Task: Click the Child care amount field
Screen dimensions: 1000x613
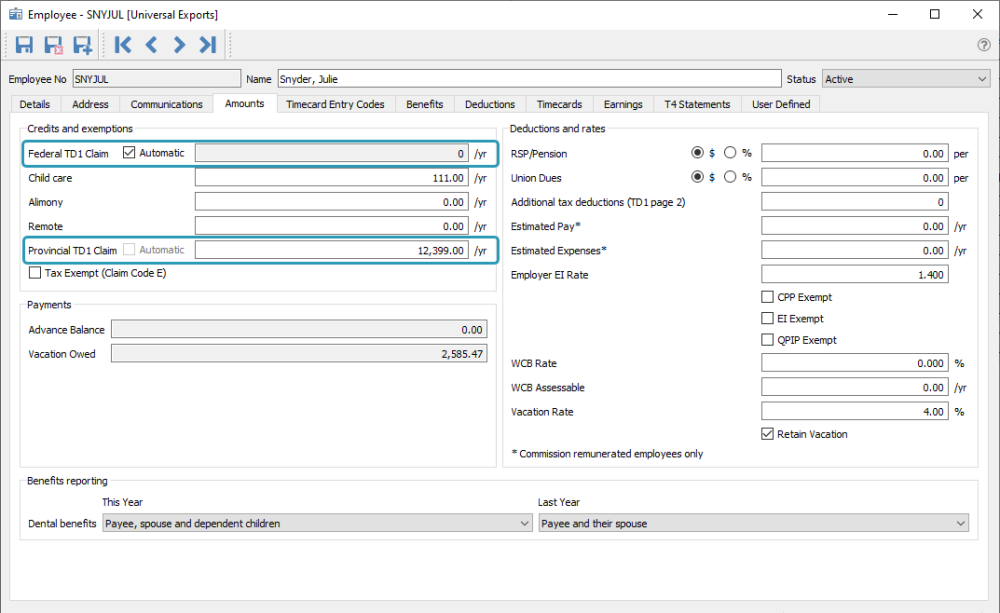Action: pyautogui.click(x=332, y=178)
